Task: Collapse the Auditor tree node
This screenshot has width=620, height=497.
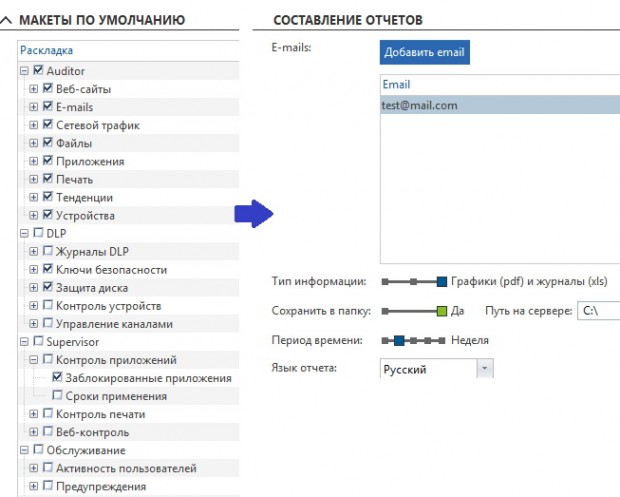Action: (x=24, y=71)
